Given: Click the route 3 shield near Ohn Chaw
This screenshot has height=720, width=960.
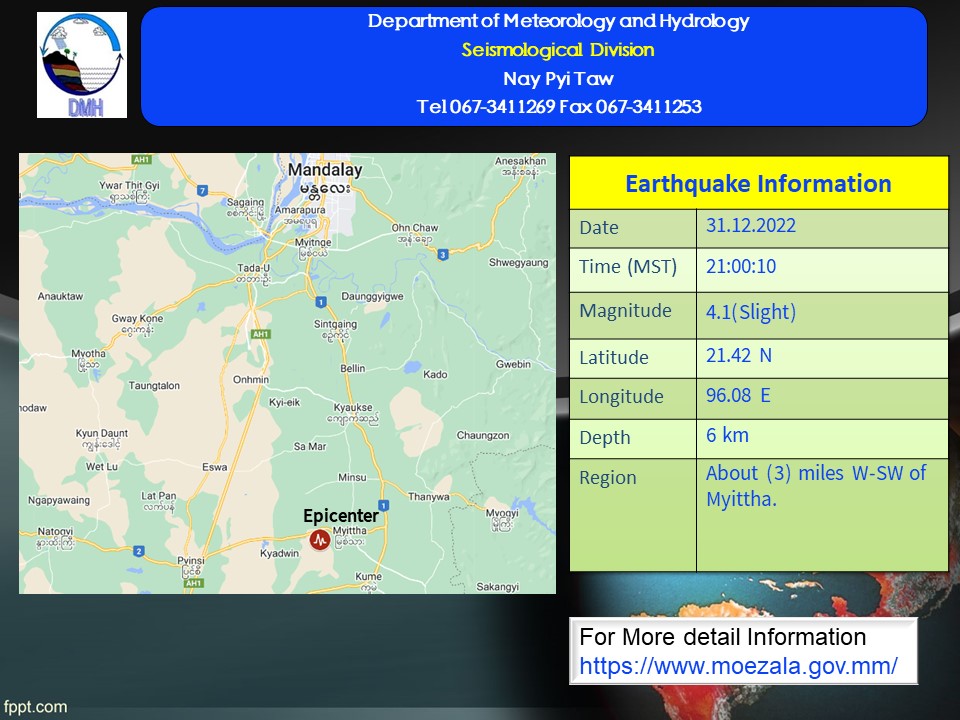Looking at the screenshot, I should click(x=443, y=254).
